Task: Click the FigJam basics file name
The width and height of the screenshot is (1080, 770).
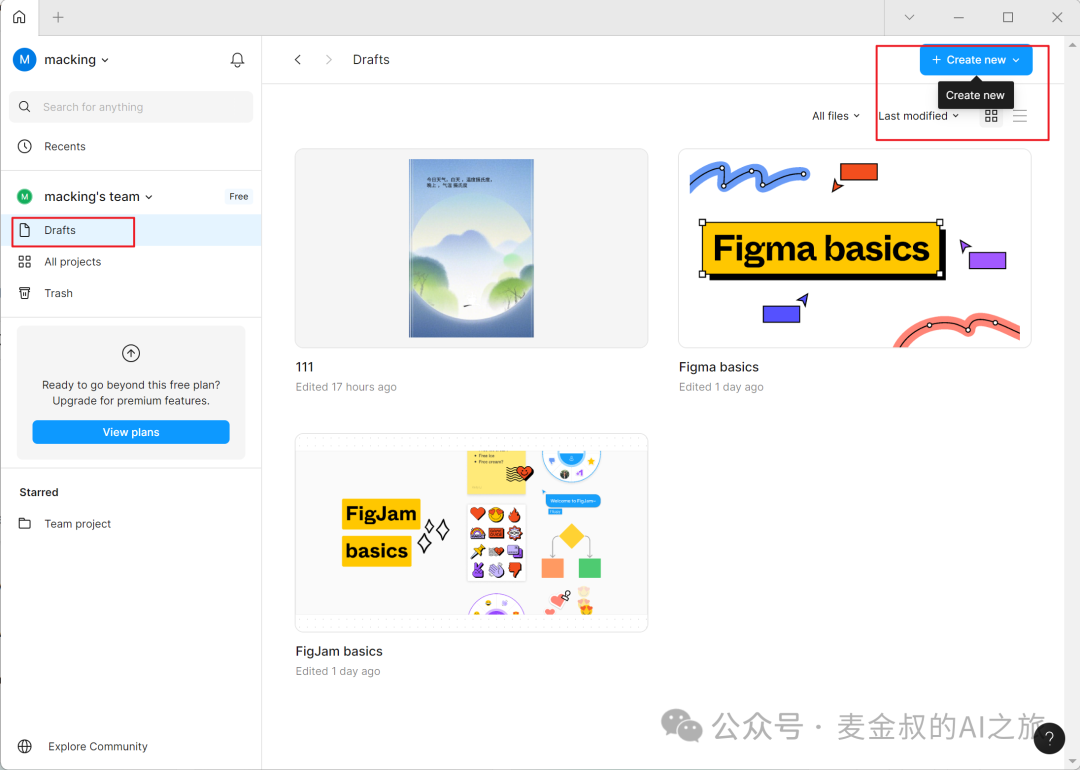Action: click(339, 652)
